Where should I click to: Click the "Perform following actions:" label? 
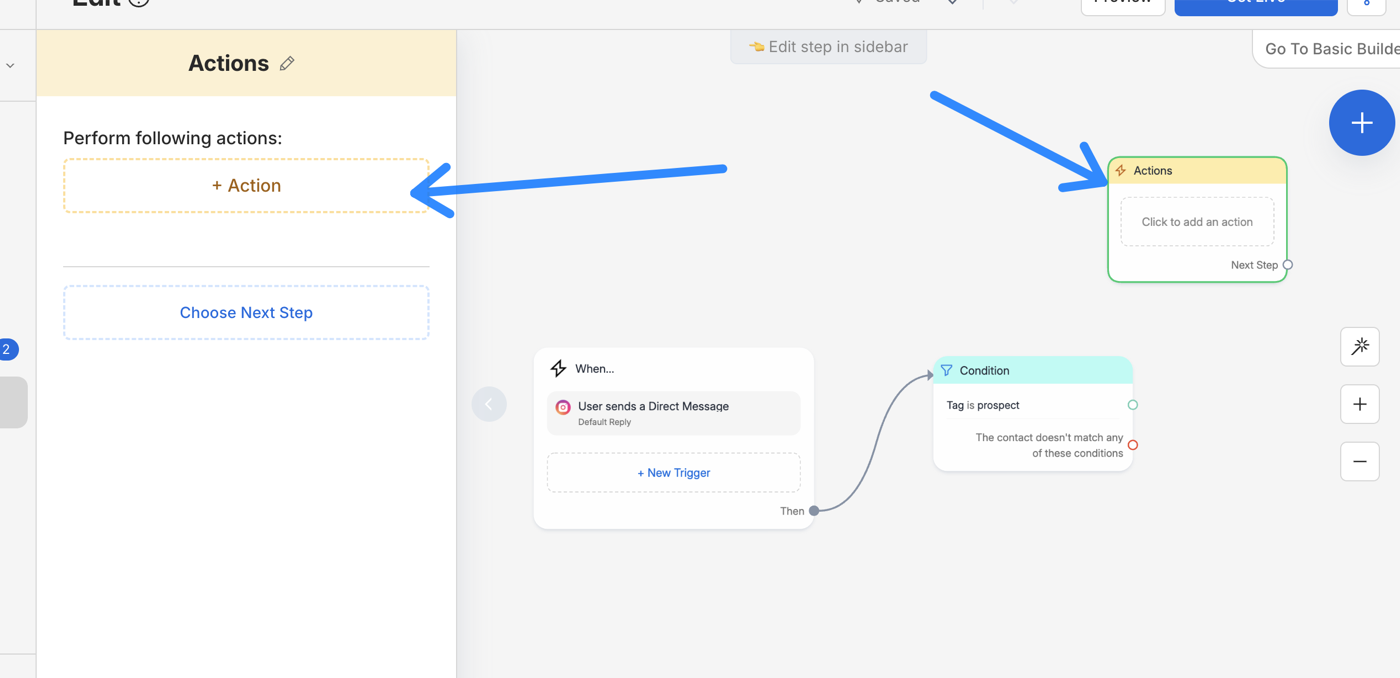tap(172, 138)
